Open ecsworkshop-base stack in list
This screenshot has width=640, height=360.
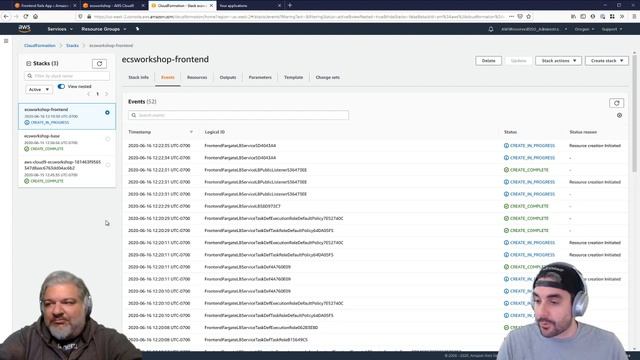coord(42,136)
